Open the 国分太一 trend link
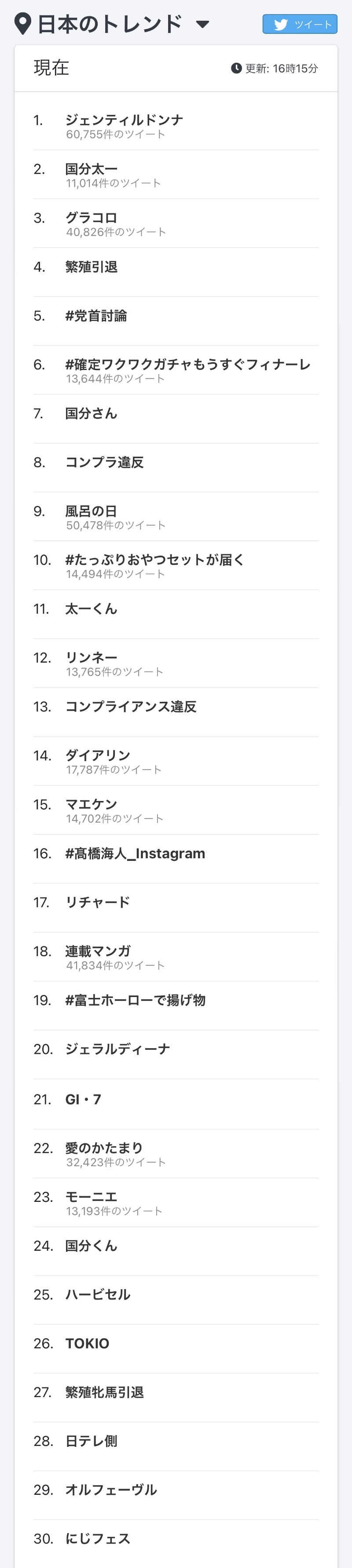 tap(91, 169)
